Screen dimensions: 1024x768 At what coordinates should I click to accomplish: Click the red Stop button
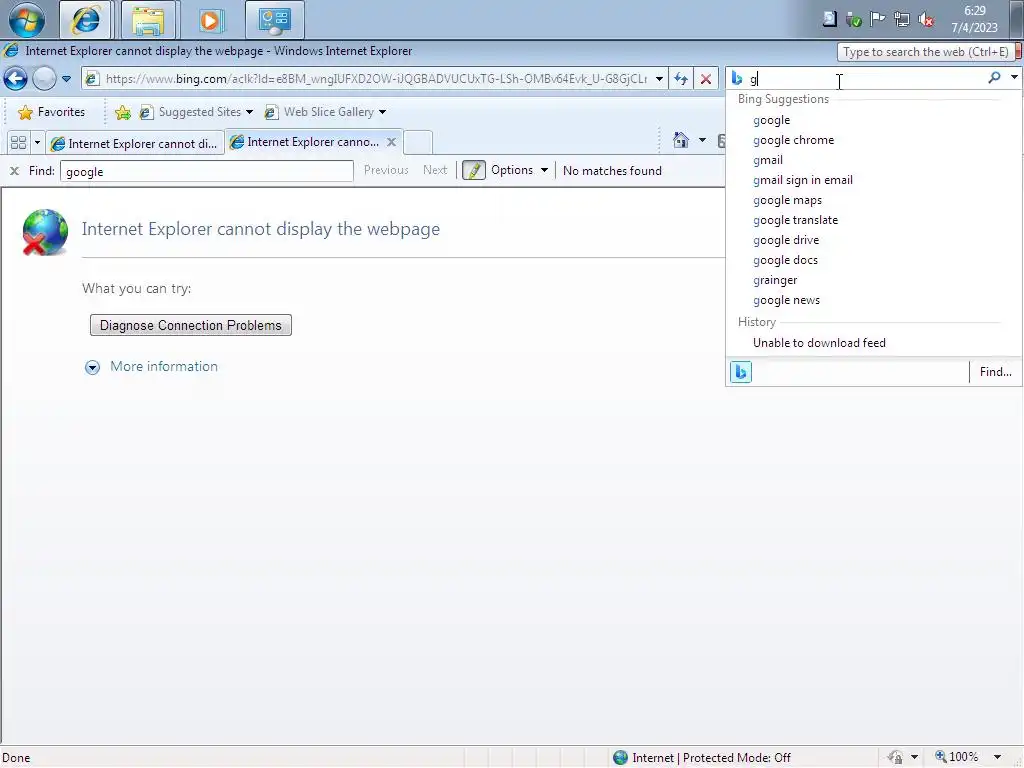(706, 79)
